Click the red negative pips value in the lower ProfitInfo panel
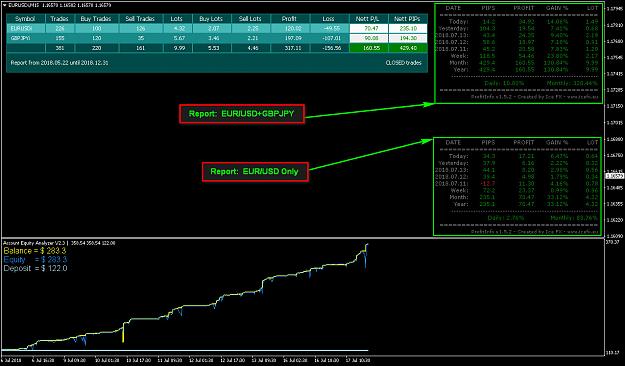 click(x=488, y=184)
